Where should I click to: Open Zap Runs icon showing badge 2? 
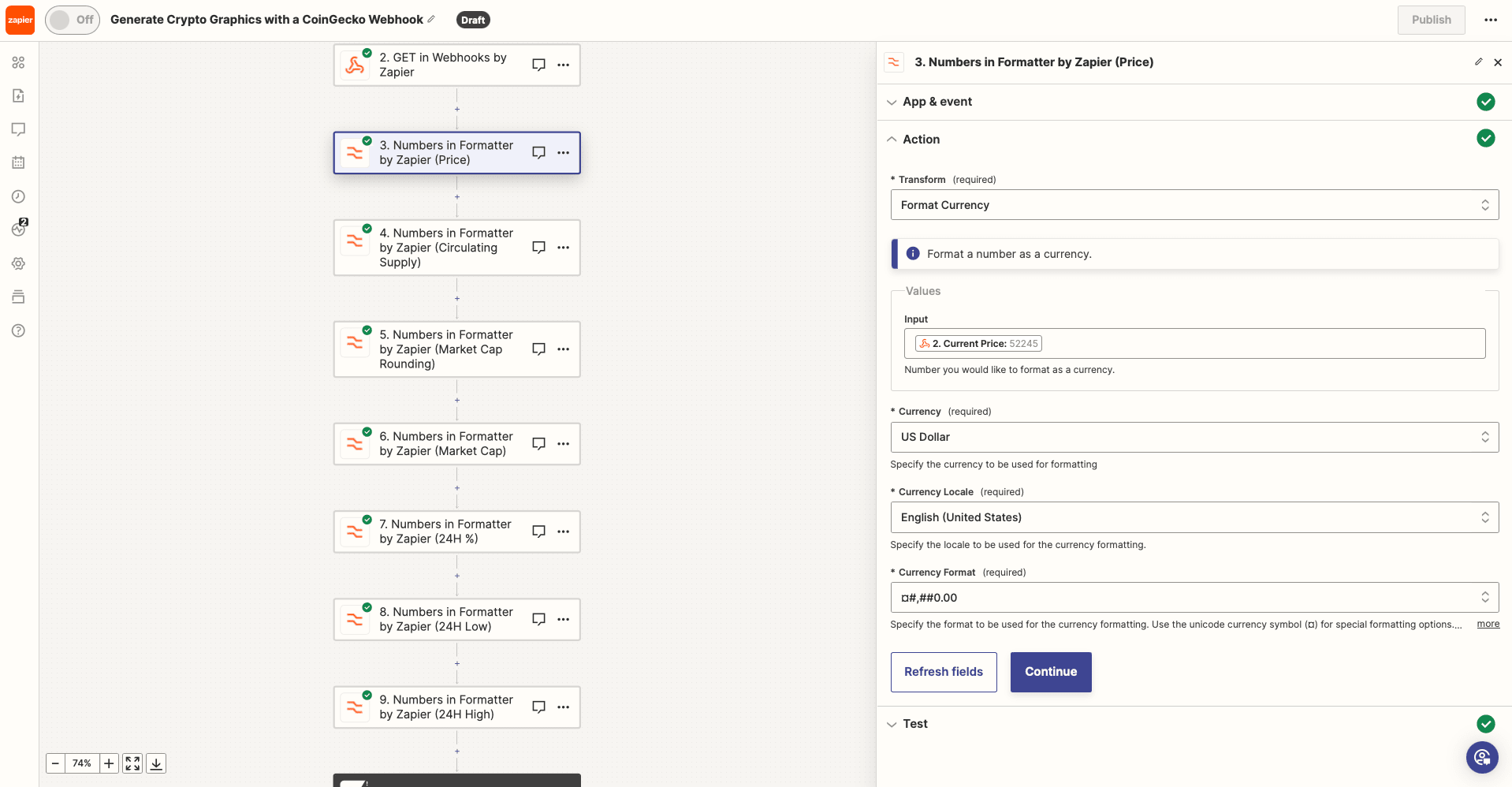pos(18,229)
